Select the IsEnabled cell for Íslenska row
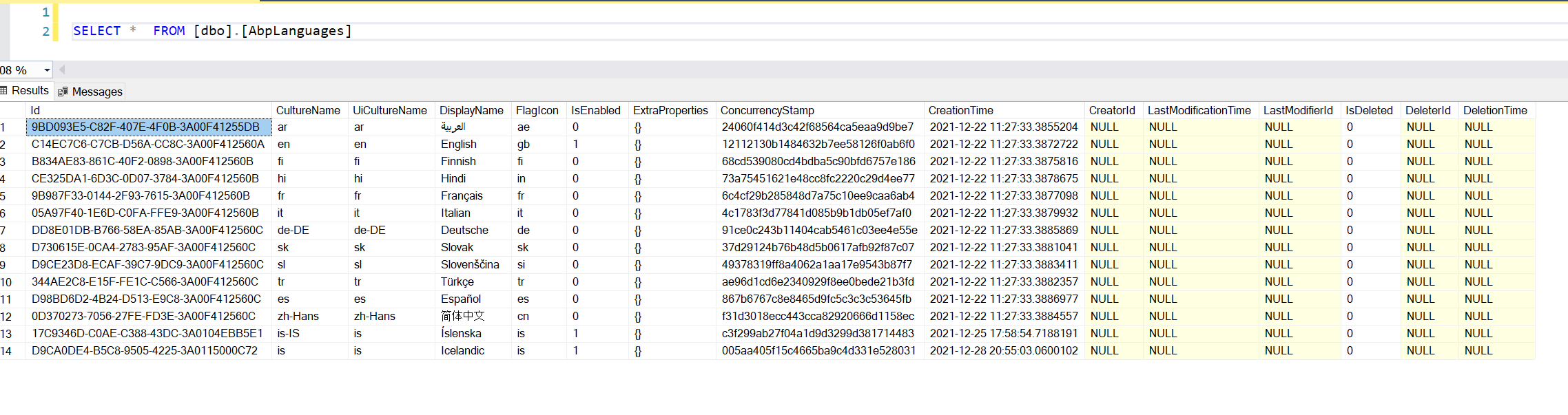 (576, 334)
